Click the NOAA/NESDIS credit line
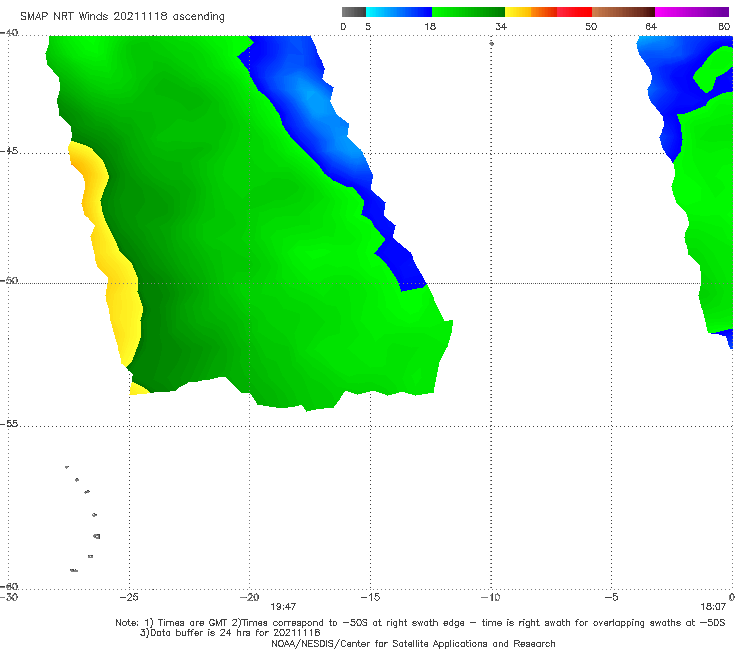The height and width of the screenshot is (650, 740). [x=413, y=644]
